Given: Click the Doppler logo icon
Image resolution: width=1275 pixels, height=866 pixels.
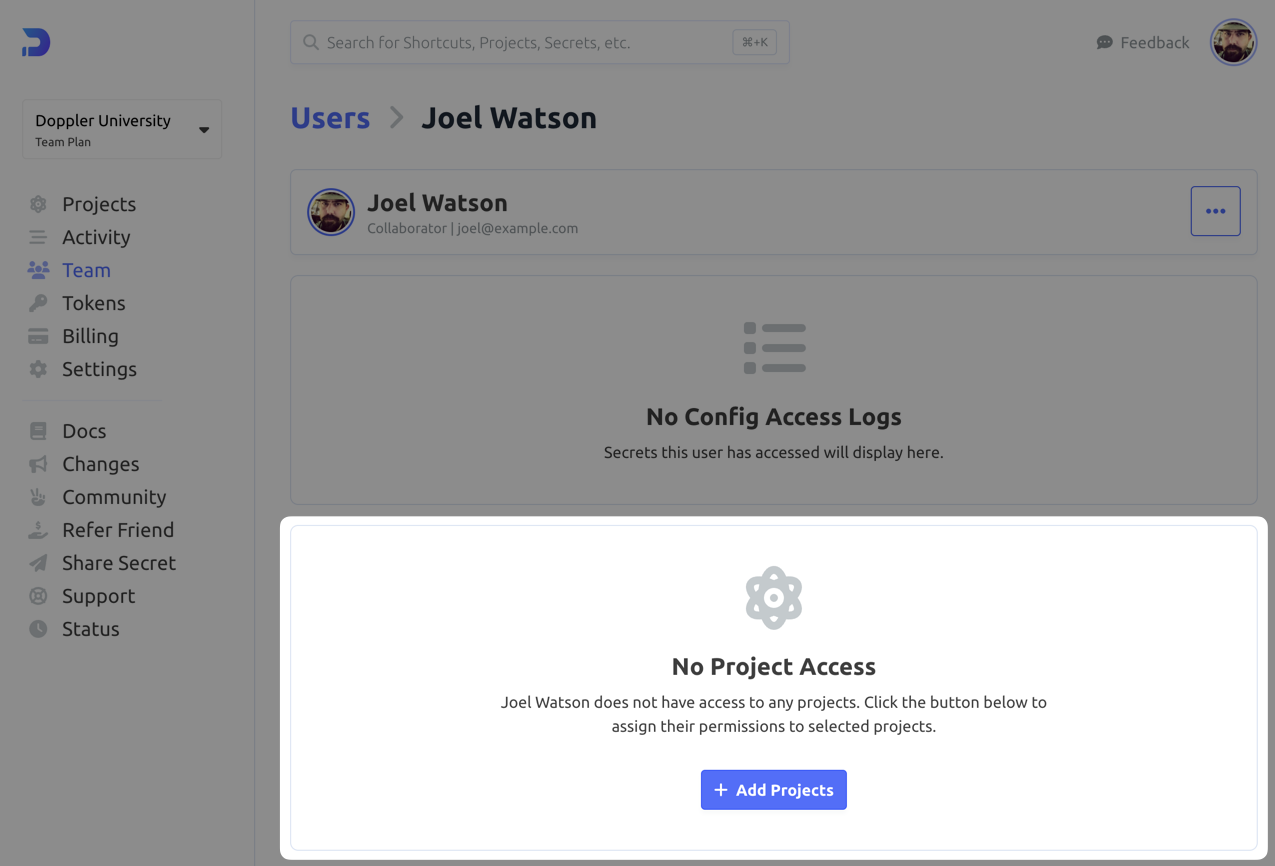Looking at the screenshot, I should coord(36,42).
